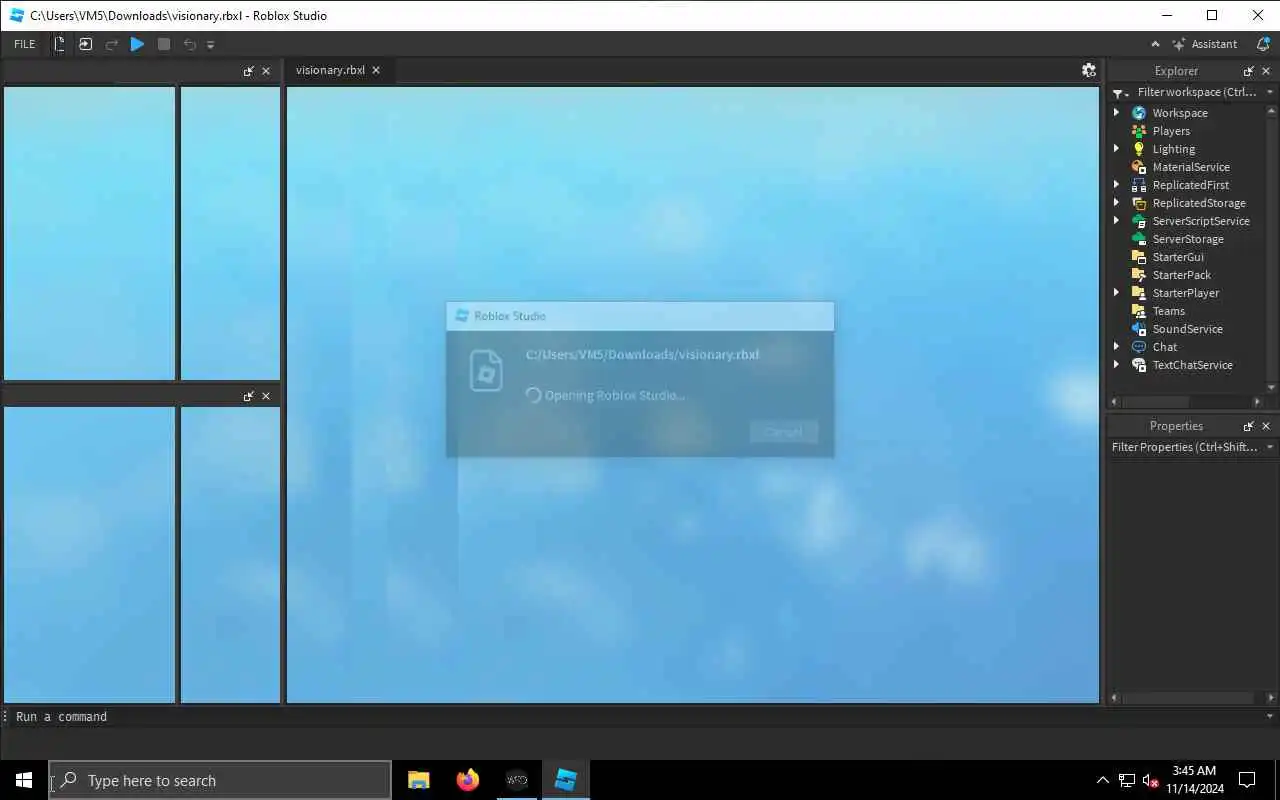Open the Filter workspace history dropdown arrow
This screenshot has width=1280, height=800.
coord(1270,92)
